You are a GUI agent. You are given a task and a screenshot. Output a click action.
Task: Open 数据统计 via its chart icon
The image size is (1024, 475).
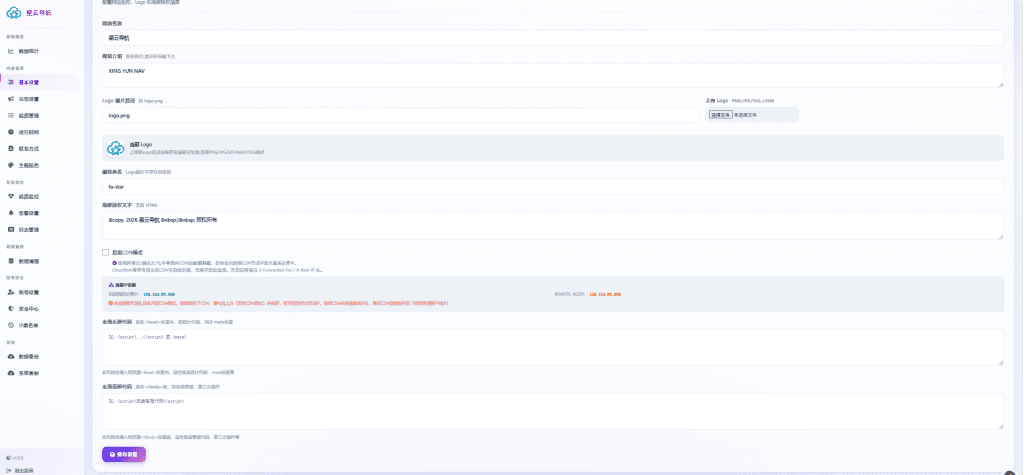click(11, 51)
